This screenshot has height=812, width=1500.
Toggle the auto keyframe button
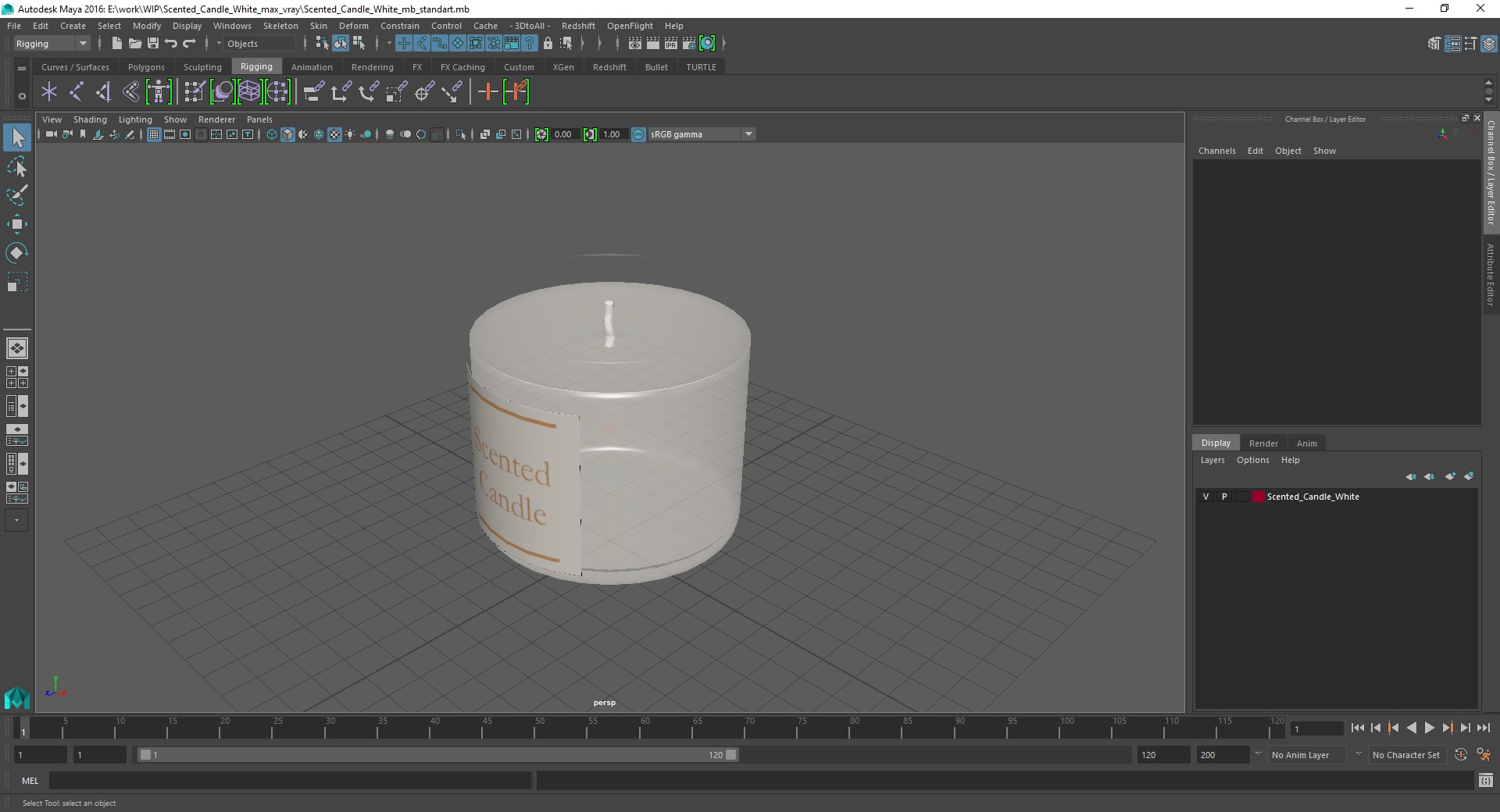(x=1460, y=755)
